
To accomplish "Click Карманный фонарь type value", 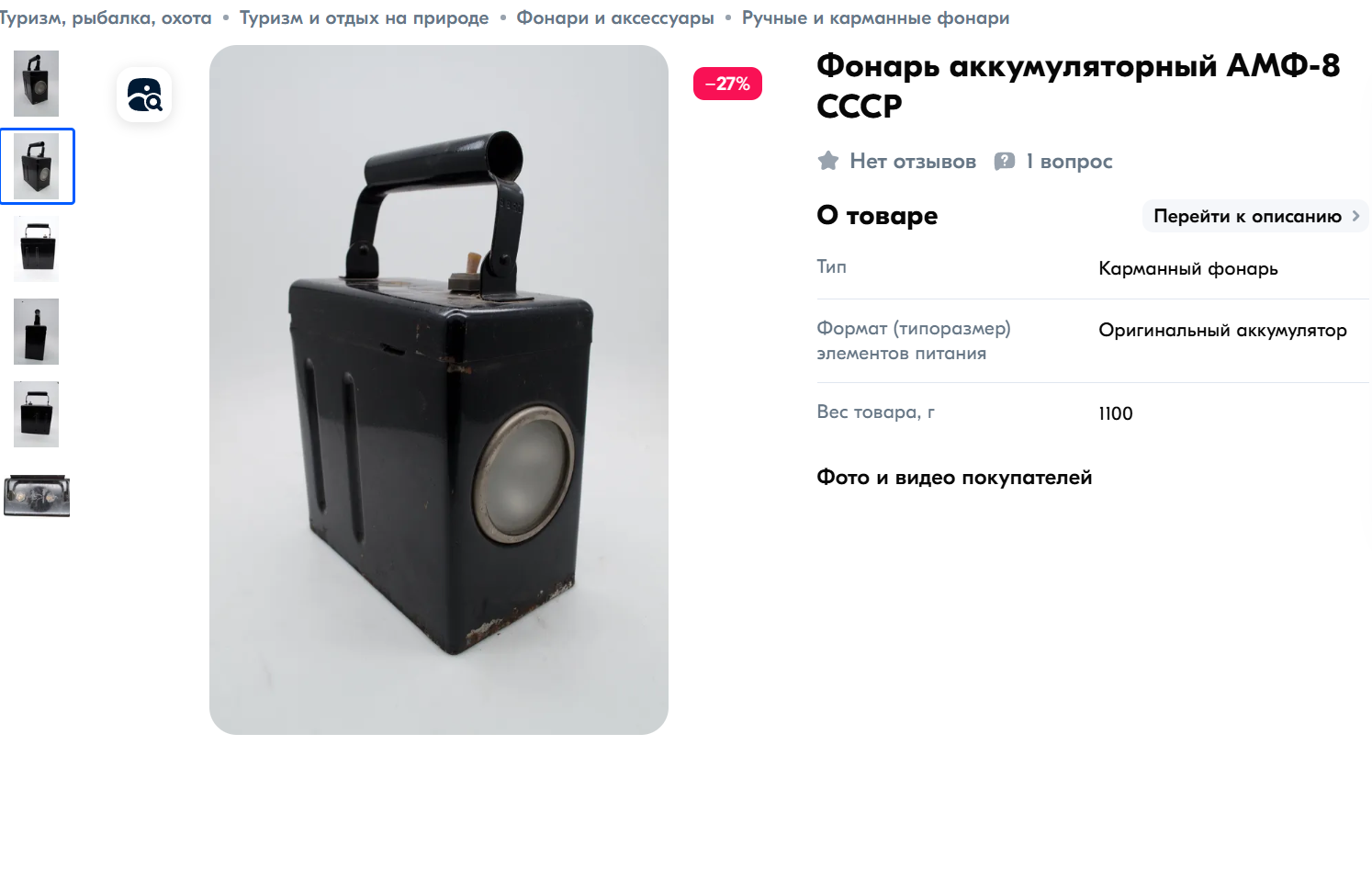I will 1188,269.
